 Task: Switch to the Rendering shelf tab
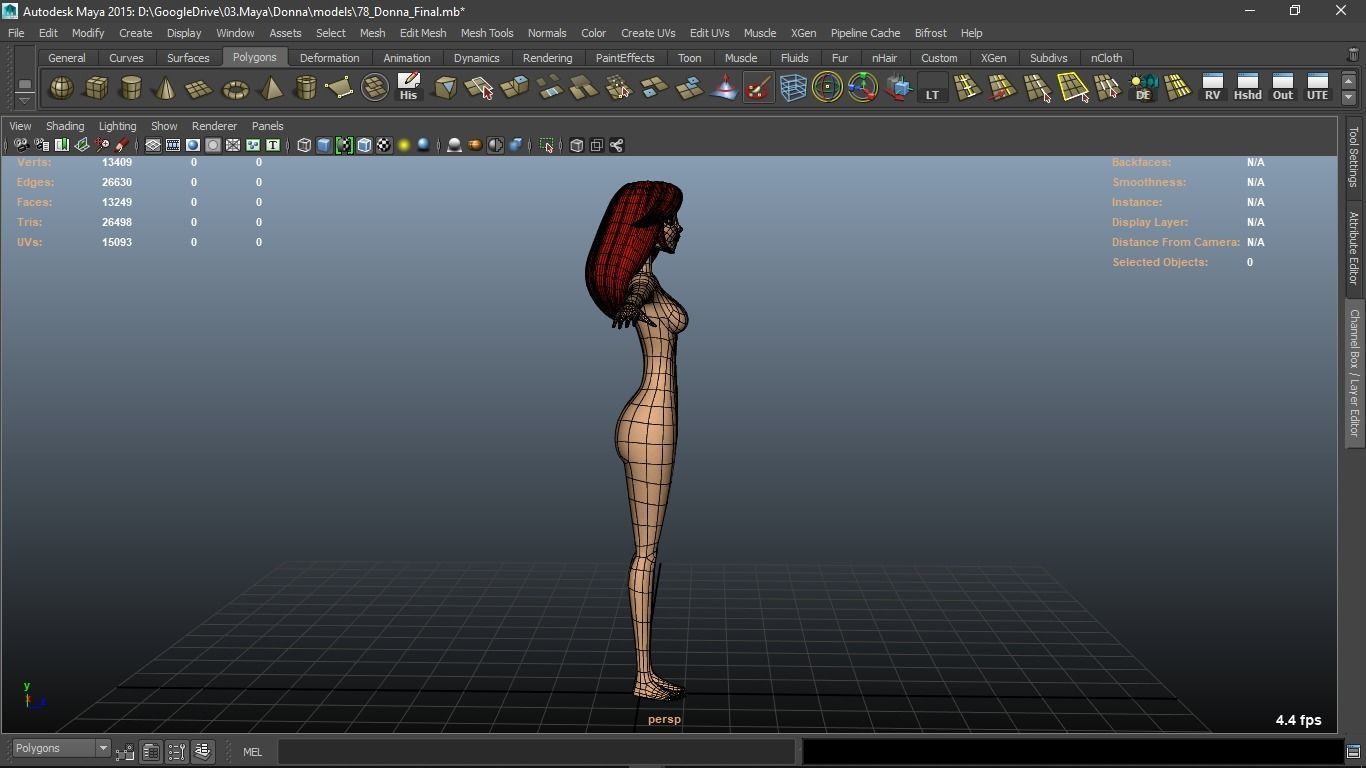click(547, 58)
